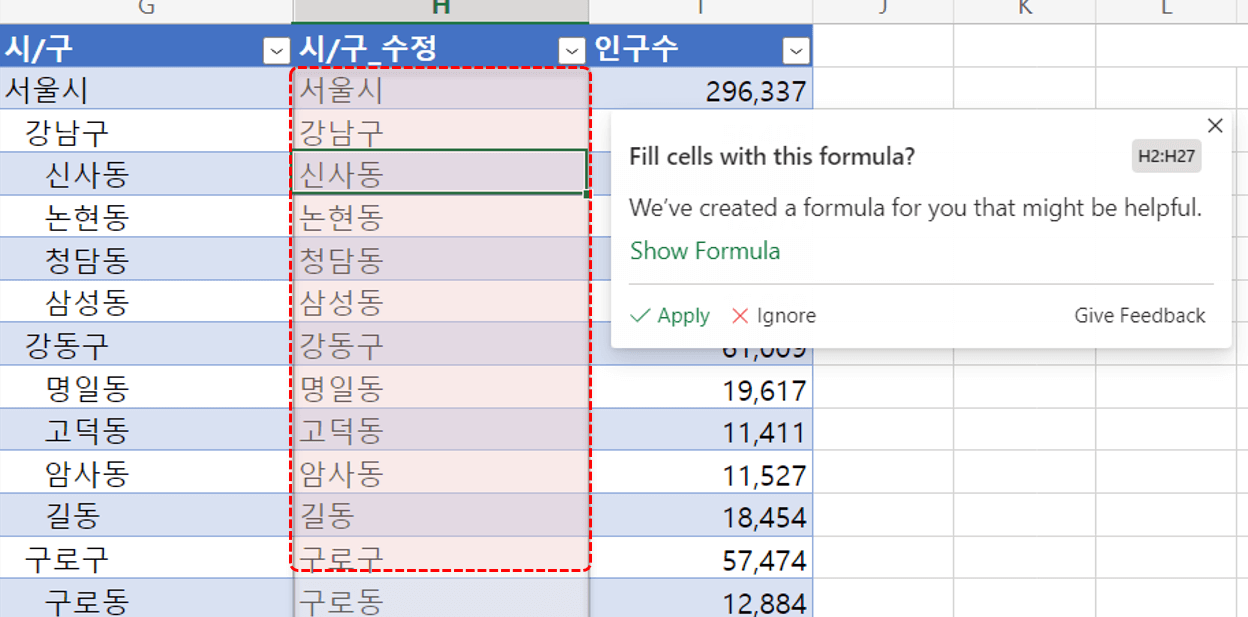
Task: Select the 길동 cell in 시/구_수정 column
Action: [441, 516]
